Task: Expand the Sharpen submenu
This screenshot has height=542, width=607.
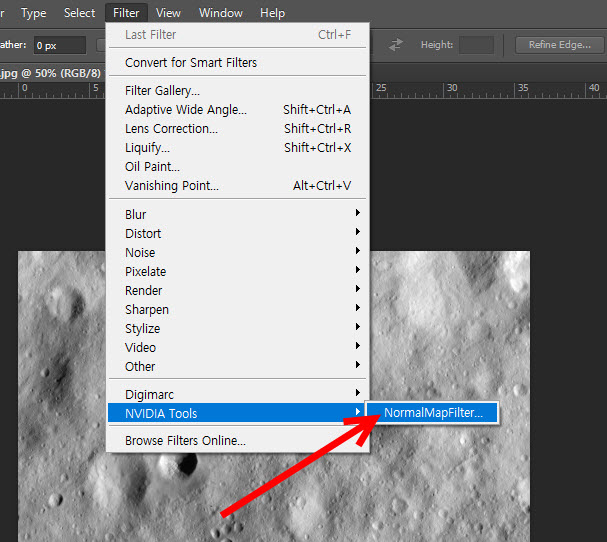Action: click(x=237, y=309)
